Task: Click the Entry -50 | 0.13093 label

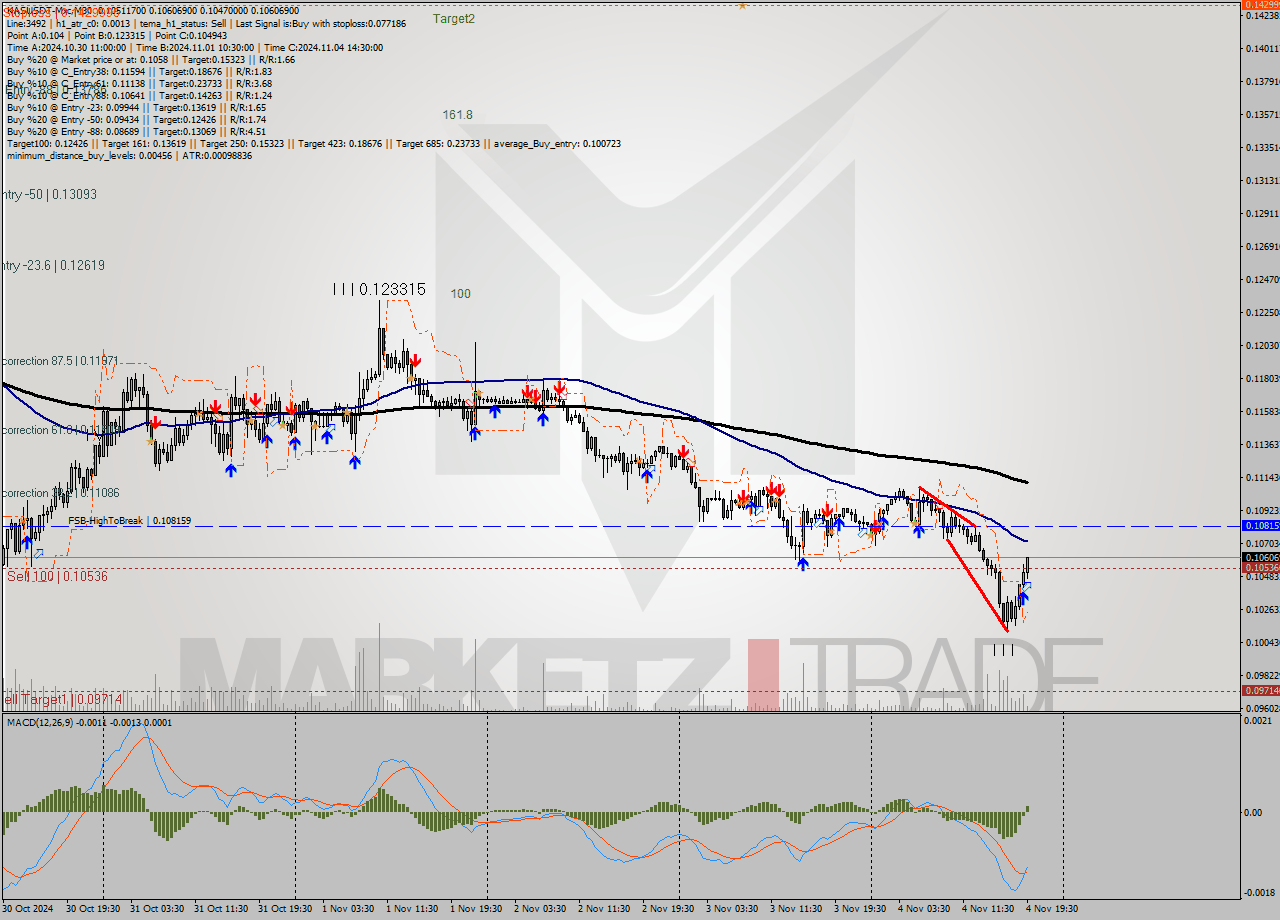Action: pyautogui.click(x=48, y=194)
